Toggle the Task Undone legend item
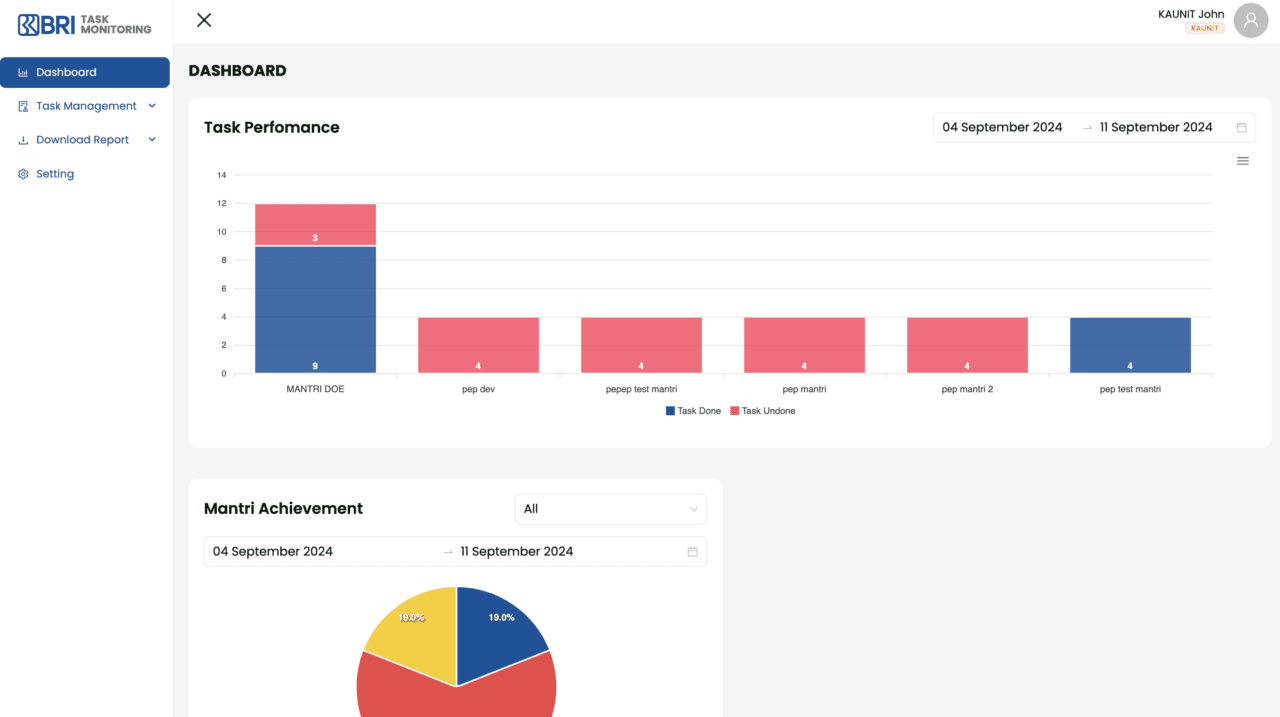This screenshot has height=717, width=1280. pos(763,410)
